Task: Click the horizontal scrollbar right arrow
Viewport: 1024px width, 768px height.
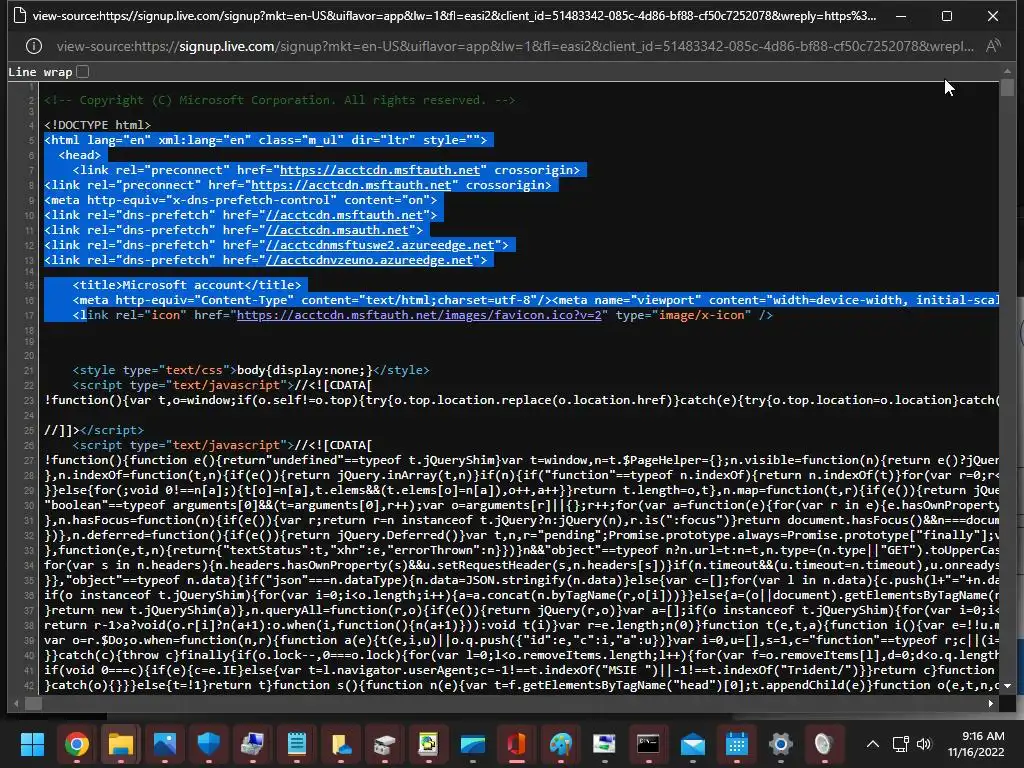Action: pos(991,703)
